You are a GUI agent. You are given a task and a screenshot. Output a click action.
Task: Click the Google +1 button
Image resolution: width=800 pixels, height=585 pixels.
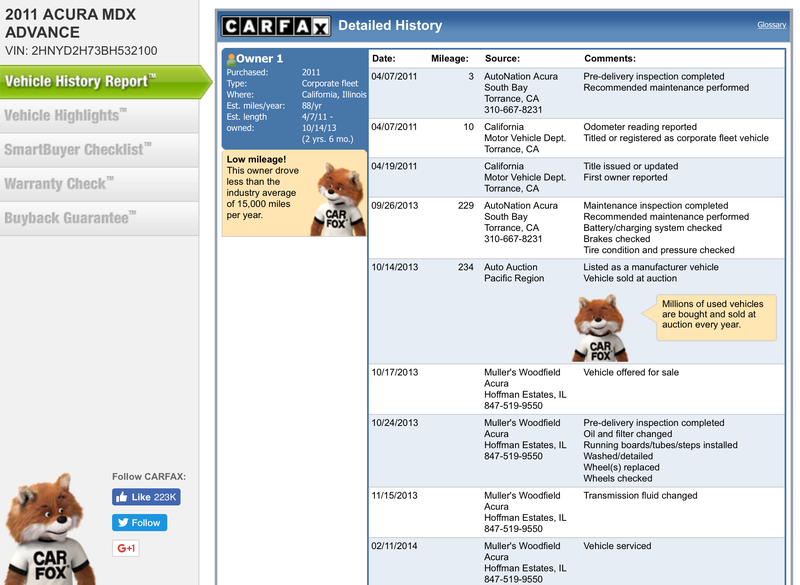pos(126,548)
